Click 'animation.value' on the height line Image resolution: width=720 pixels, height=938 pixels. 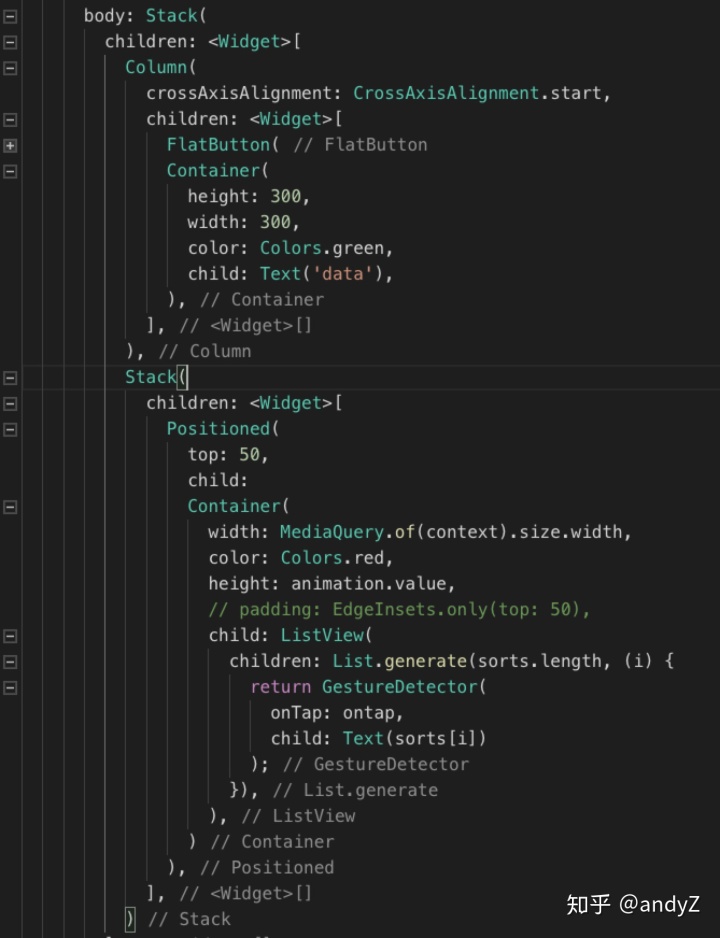pyautogui.click(x=368, y=584)
